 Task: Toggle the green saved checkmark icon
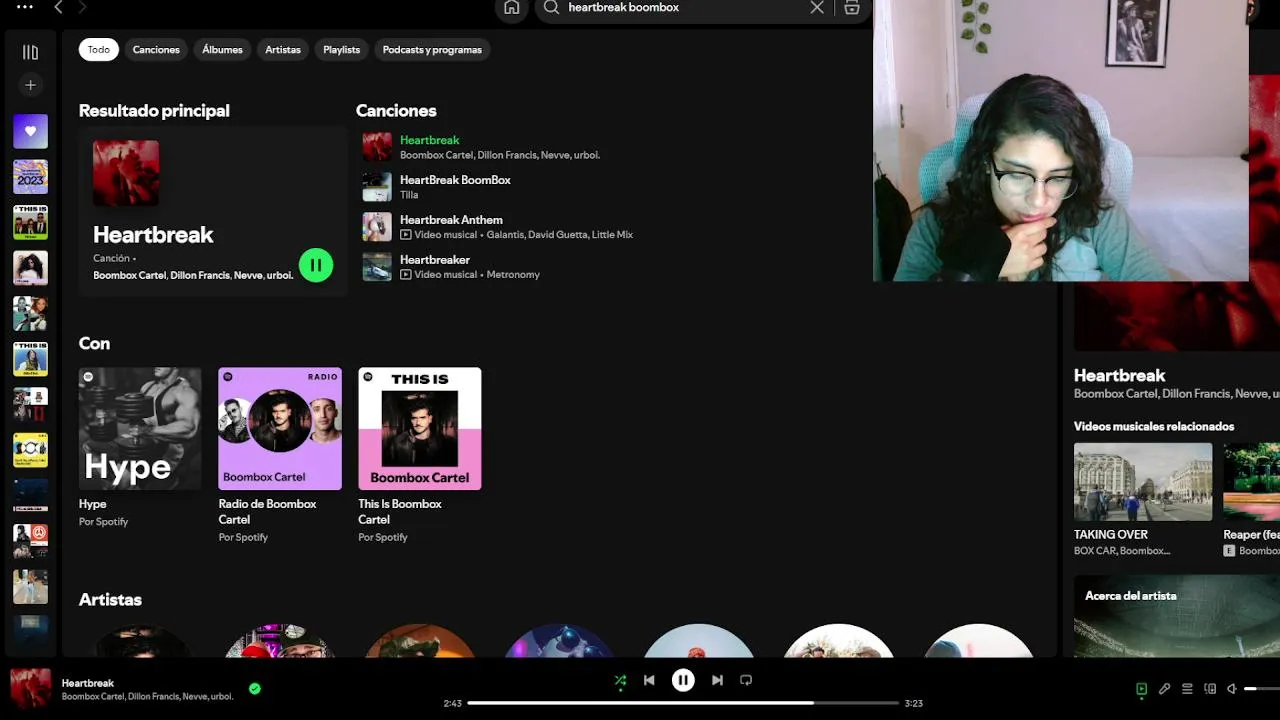[255, 689]
